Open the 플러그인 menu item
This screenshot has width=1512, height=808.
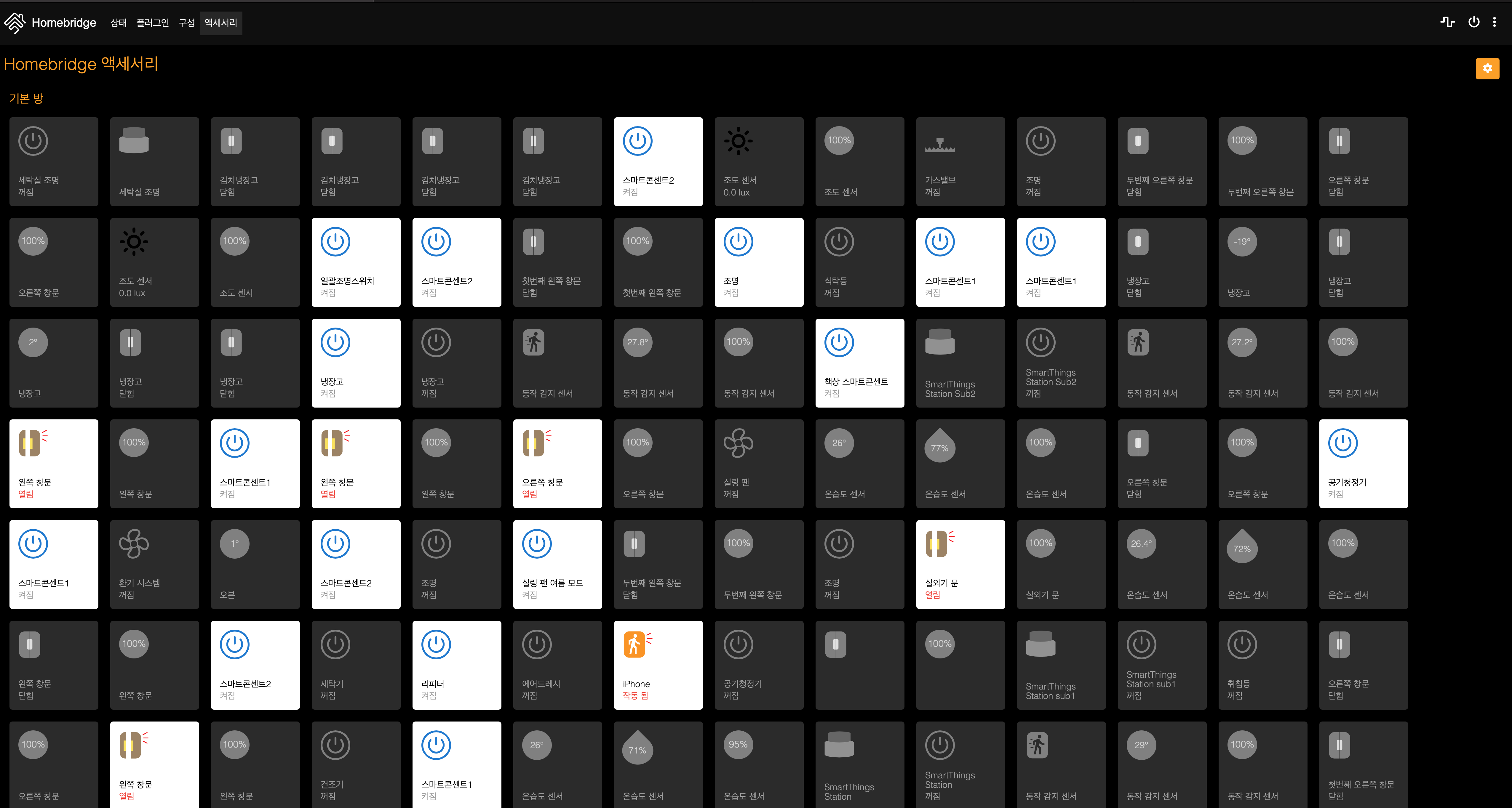coord(152,23)
